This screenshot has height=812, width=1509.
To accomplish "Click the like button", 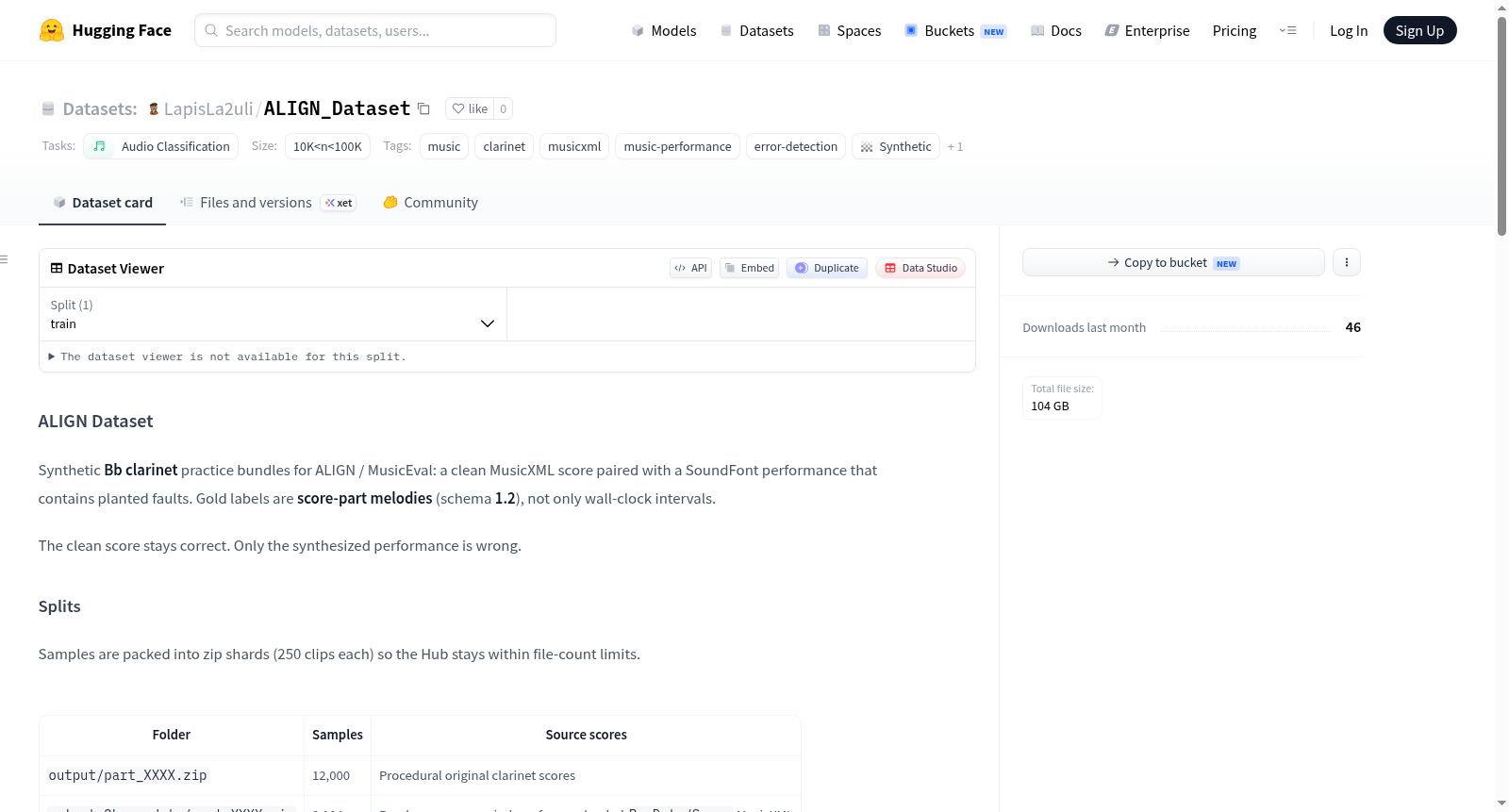I will (x=470, y=108).
